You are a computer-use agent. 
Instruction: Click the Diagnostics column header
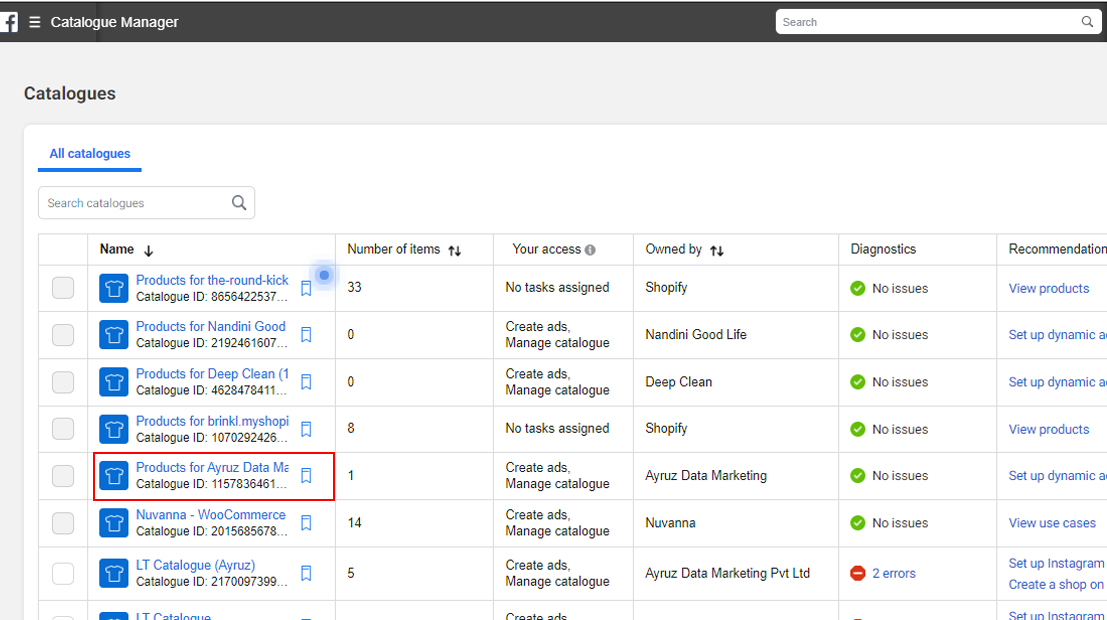(882, 249)
